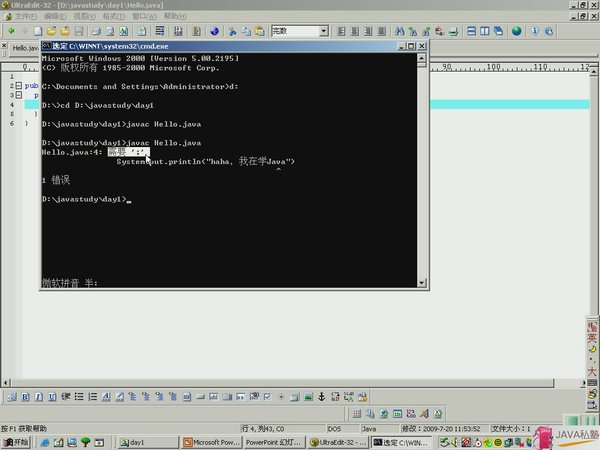This screenshot has width=600, height=450.
Task: Click the tile horizontal windows icon
Action: point(471,31)
